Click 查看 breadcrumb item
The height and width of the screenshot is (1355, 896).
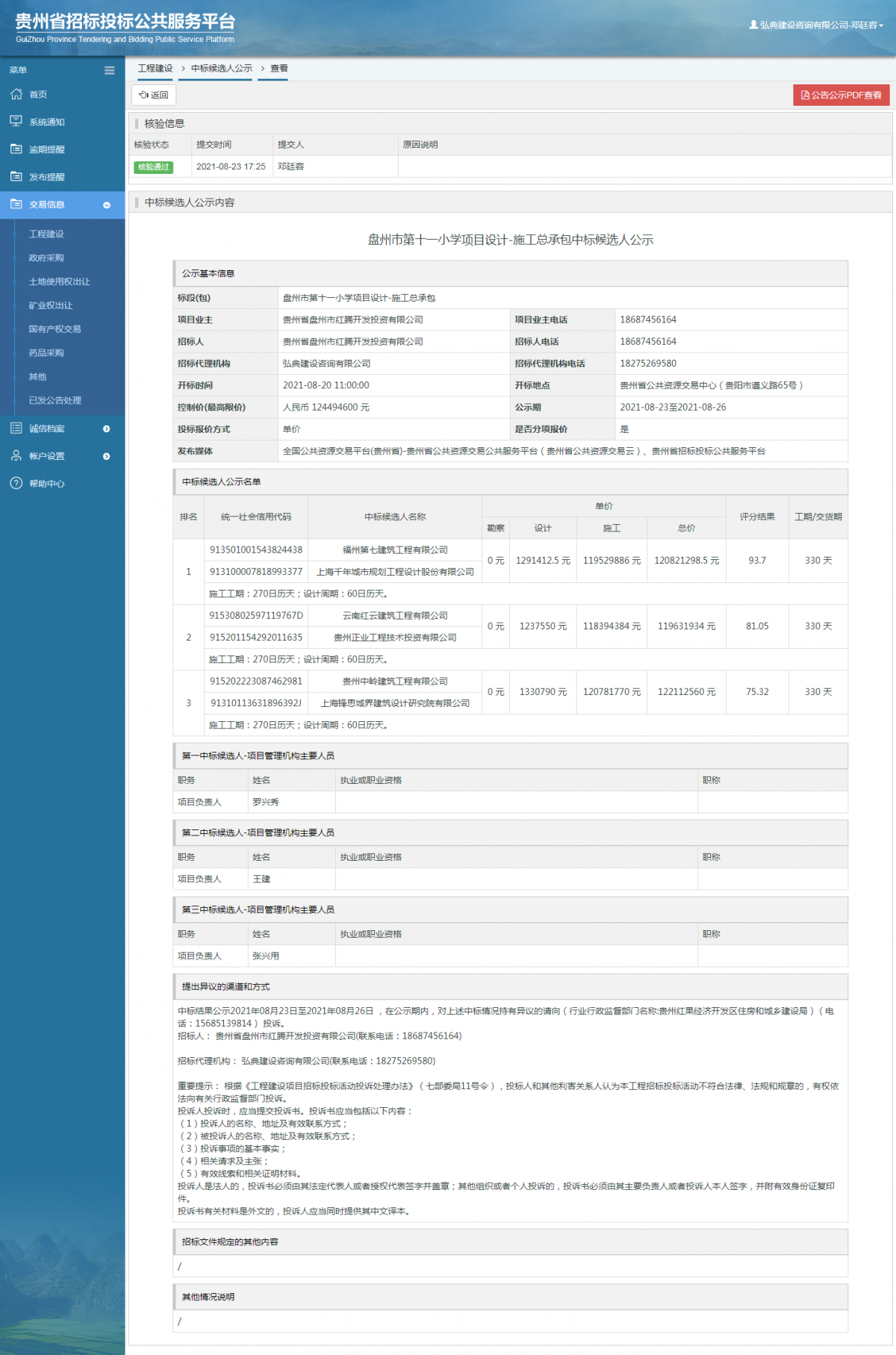tap(279, 68)
